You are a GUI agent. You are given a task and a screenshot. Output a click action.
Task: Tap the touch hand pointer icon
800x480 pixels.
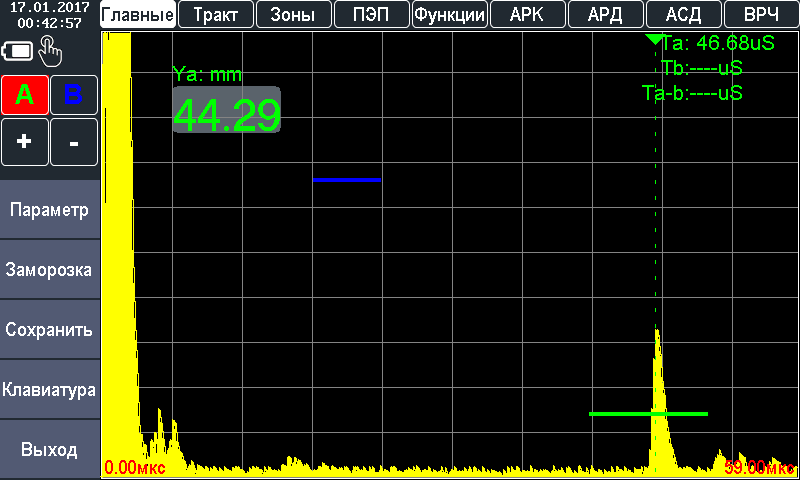pos(48,51)
